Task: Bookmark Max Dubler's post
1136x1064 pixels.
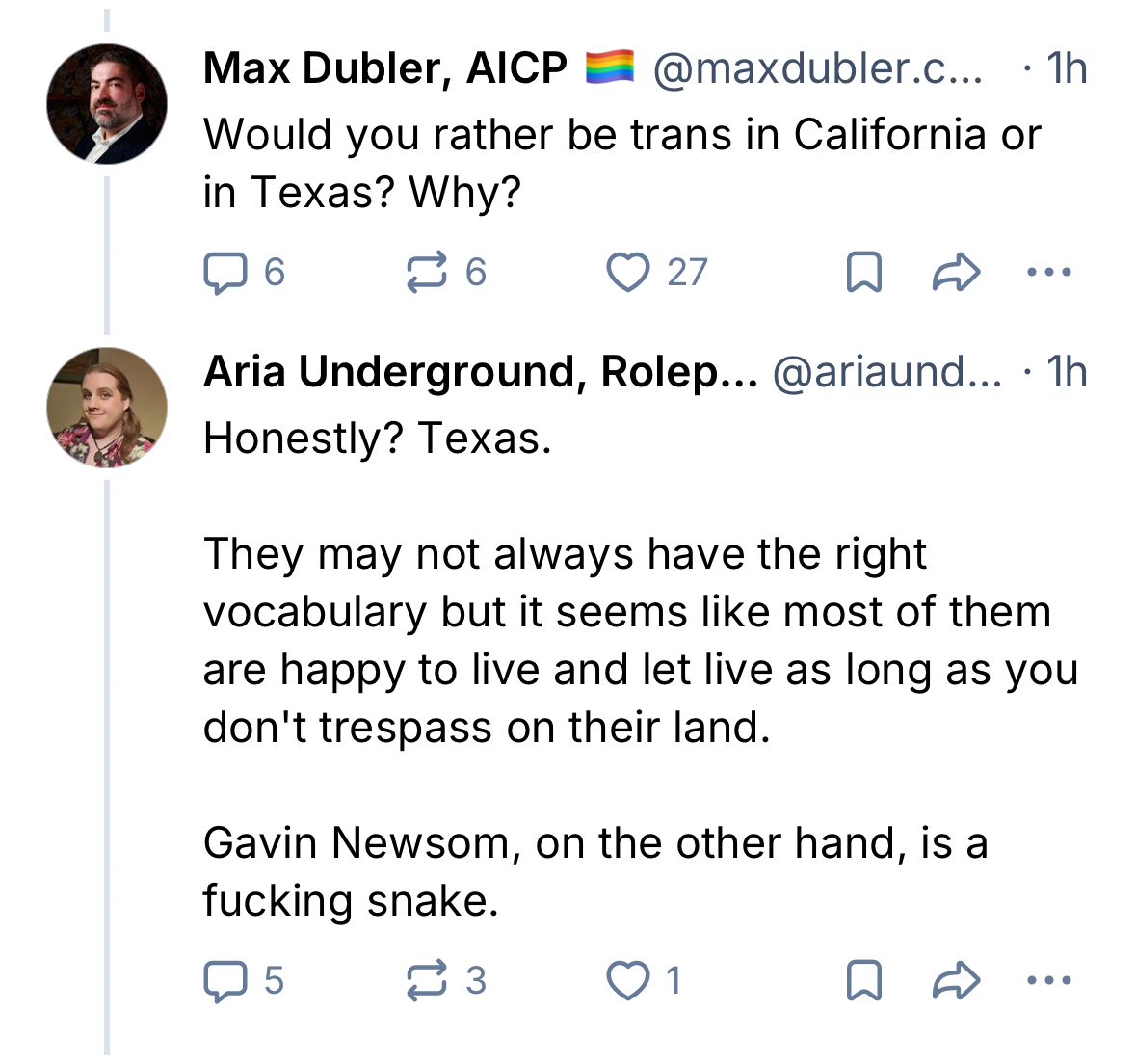Action: click(863, 273)
